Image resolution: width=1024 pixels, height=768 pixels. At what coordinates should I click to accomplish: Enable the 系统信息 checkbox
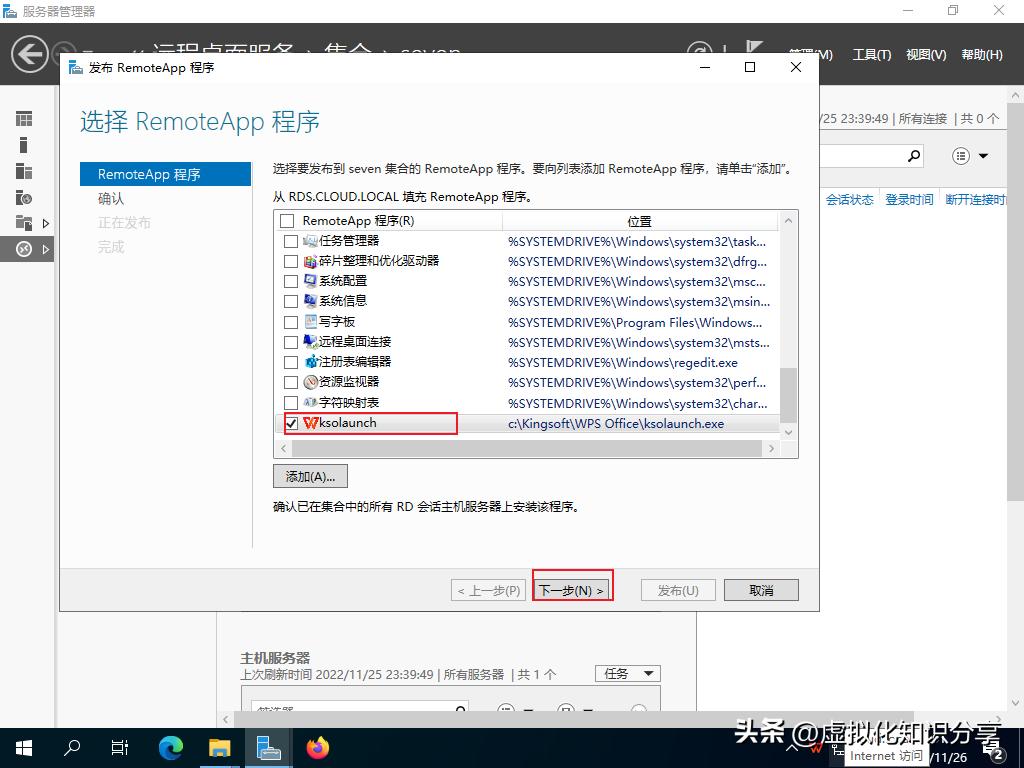click(x=290, y=302)
